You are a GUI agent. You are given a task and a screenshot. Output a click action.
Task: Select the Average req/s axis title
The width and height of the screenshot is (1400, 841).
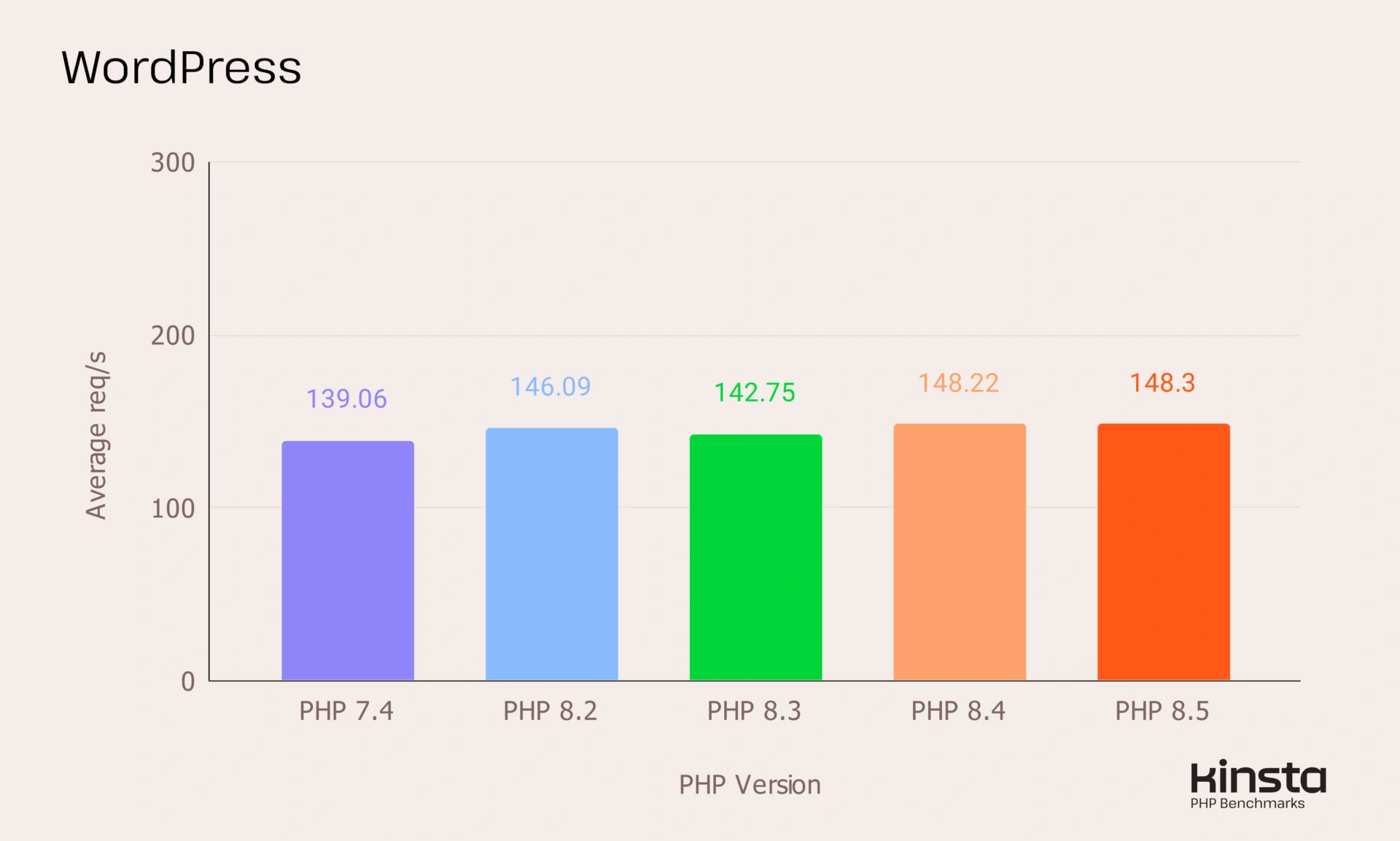[x=96, y=435]
